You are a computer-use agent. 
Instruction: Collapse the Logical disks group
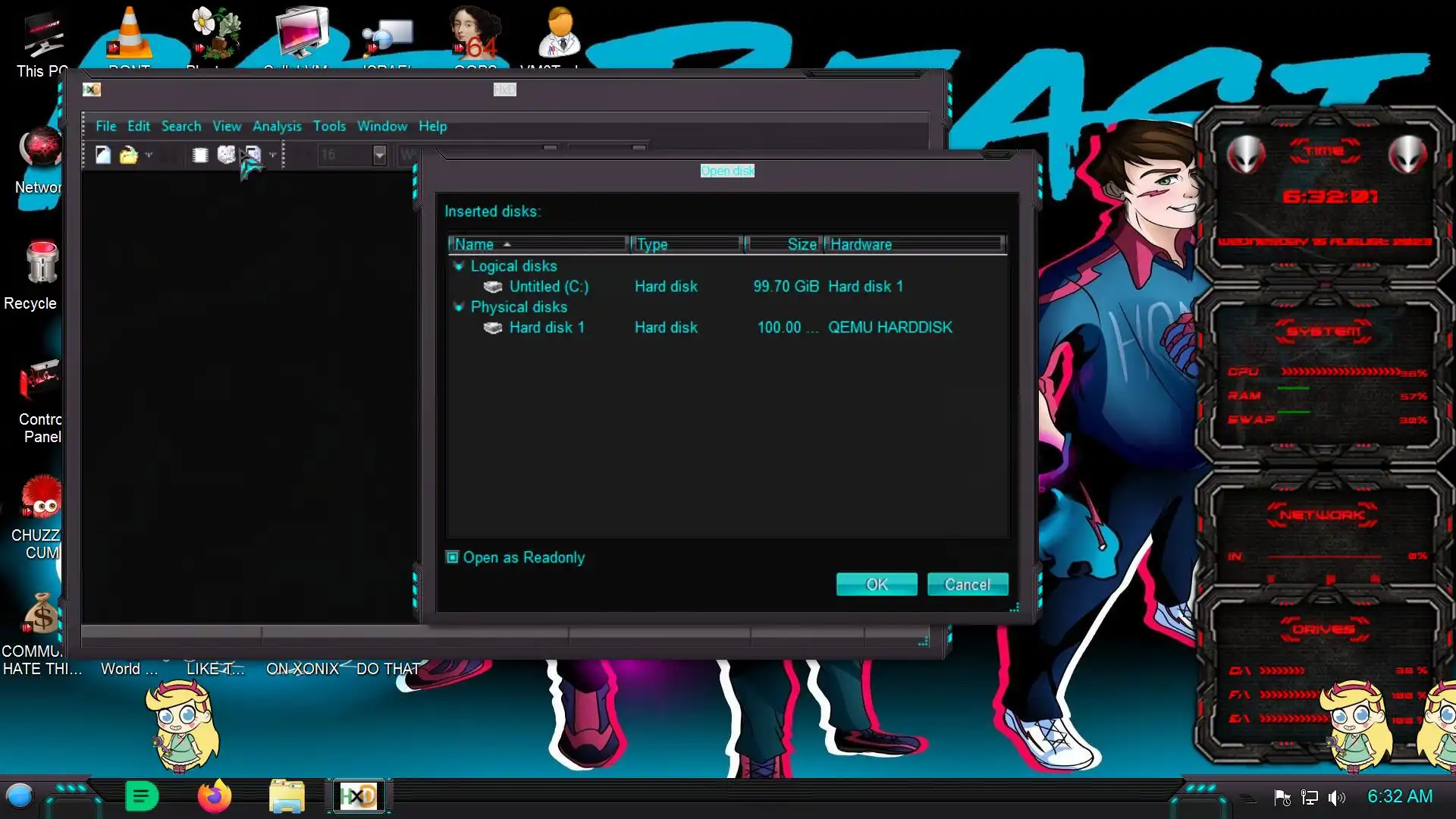458,266
